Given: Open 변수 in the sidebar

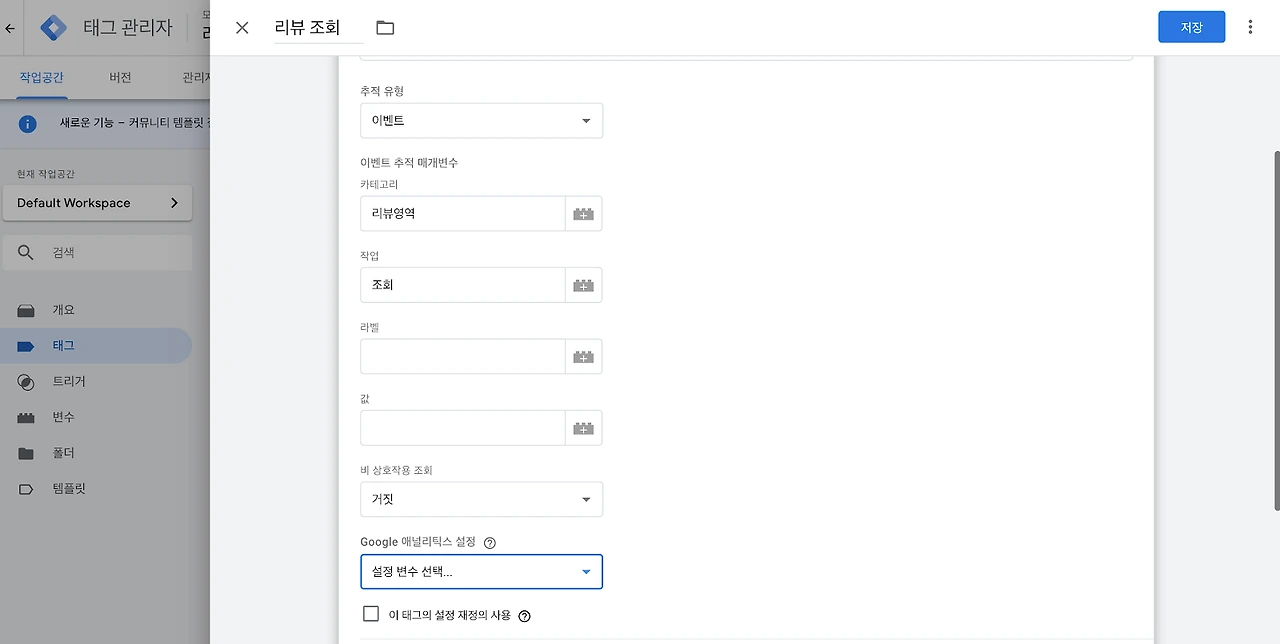Looking at the screenshot, I should point(96,417).
